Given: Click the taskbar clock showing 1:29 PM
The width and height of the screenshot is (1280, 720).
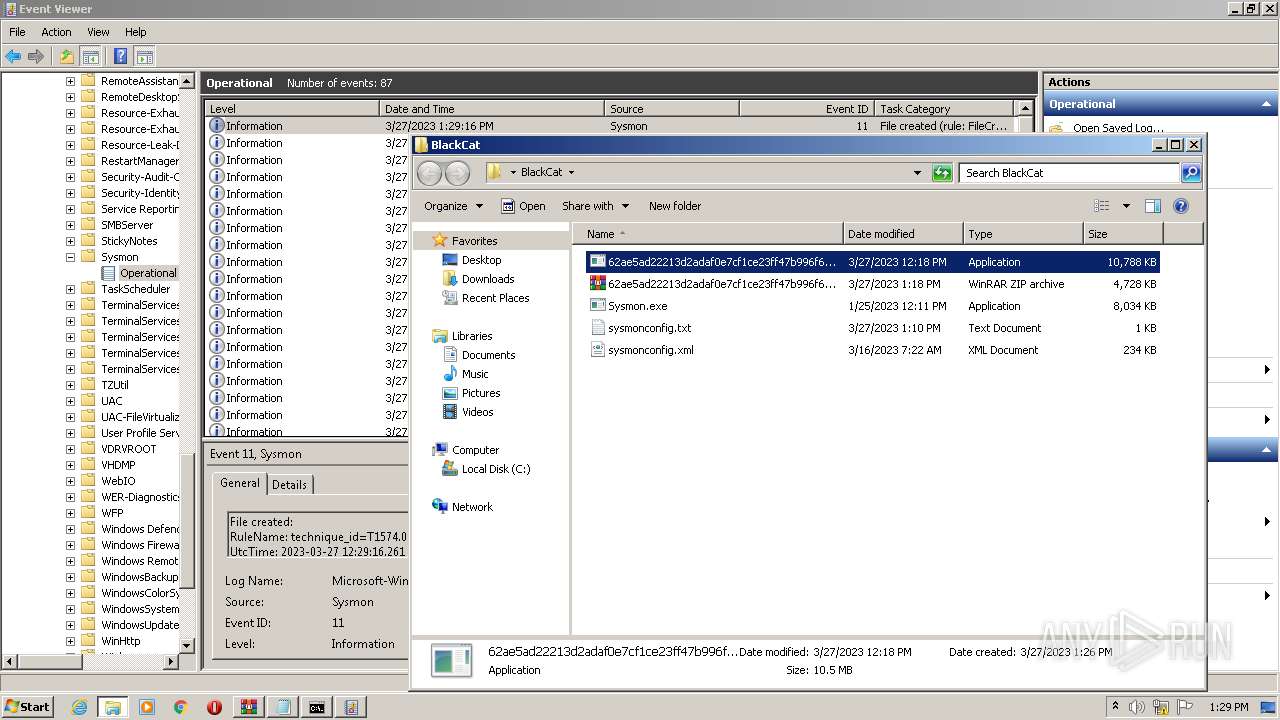Looking at the screenshot, I should (x=1229, y=707).
